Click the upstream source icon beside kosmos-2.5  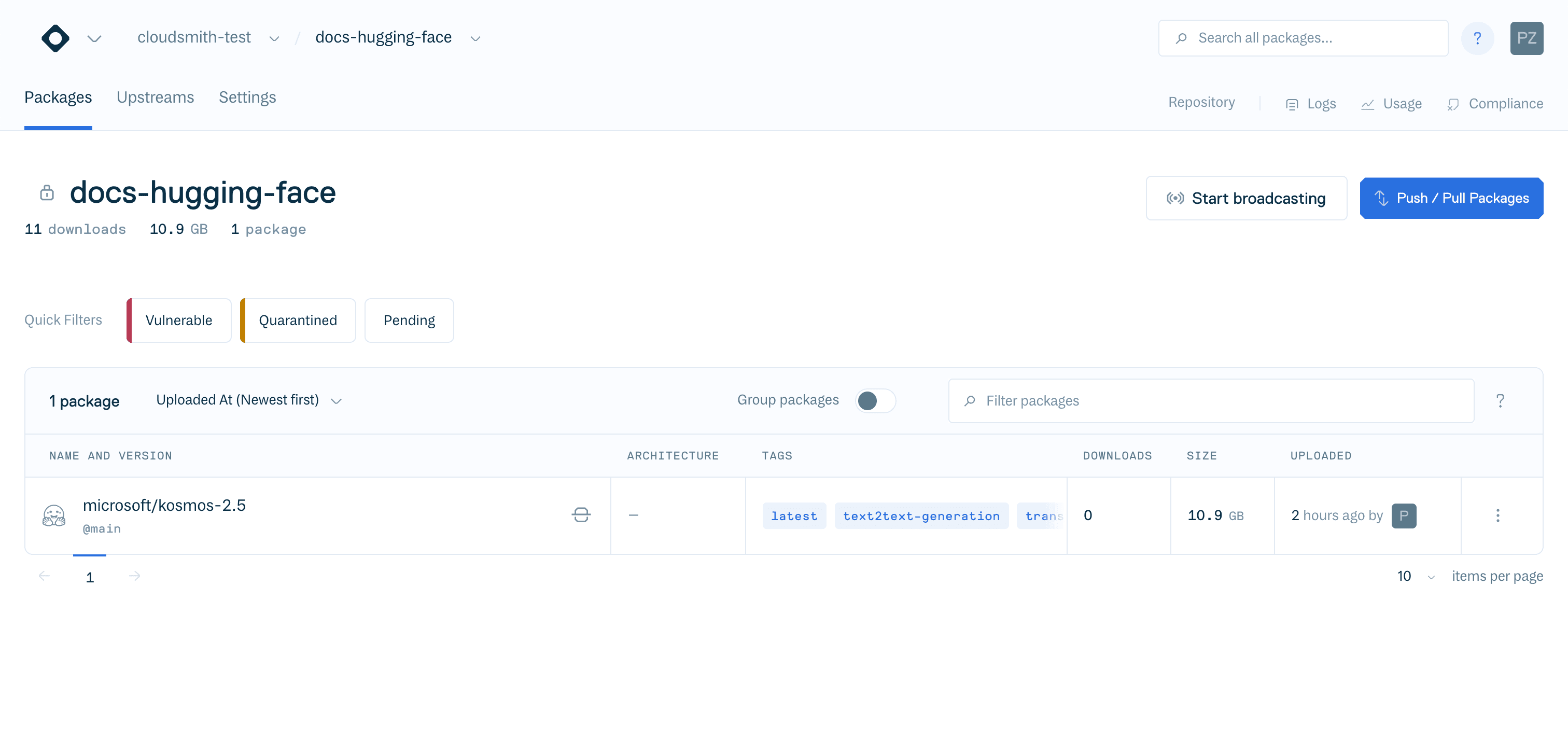coord(581,515)
